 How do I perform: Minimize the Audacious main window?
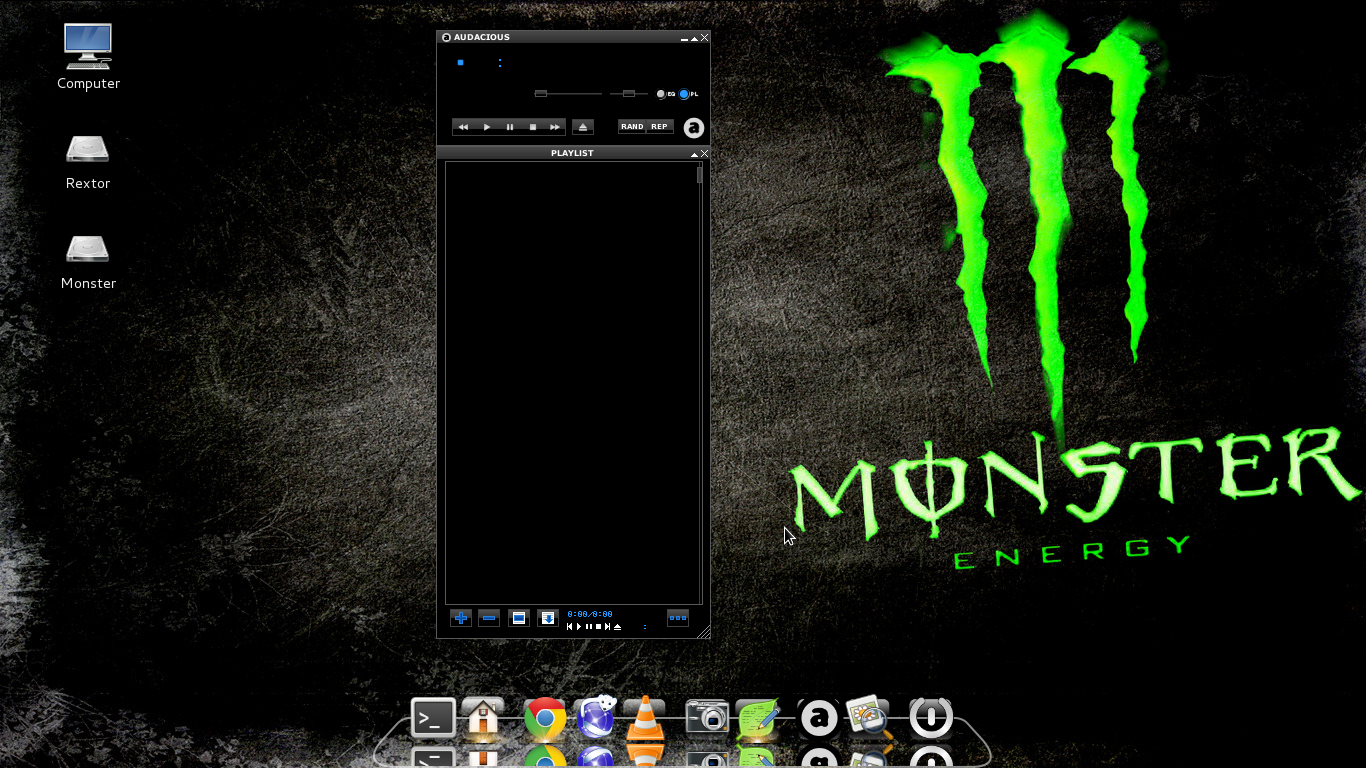point(685,38)
